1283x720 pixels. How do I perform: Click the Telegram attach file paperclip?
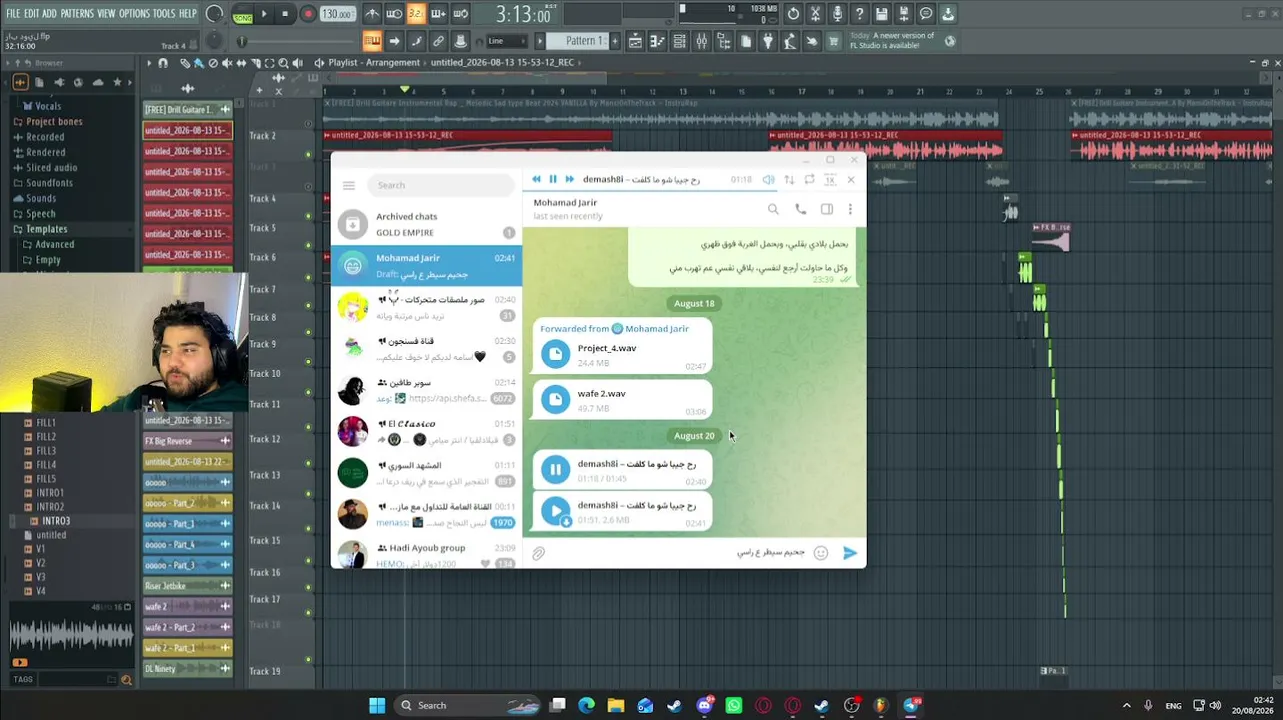(538, 553)
